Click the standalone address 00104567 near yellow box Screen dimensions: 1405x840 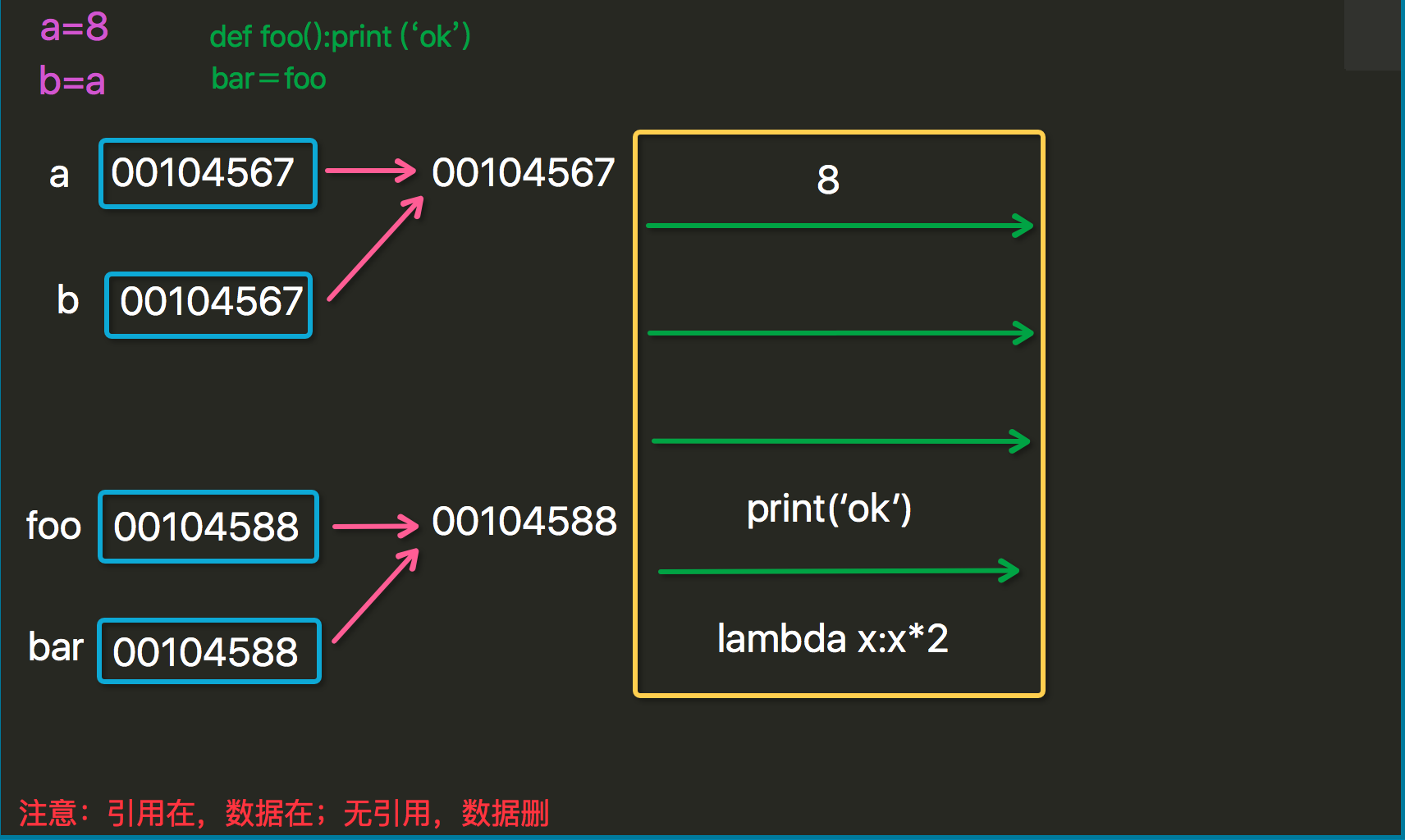pos(524,173)
